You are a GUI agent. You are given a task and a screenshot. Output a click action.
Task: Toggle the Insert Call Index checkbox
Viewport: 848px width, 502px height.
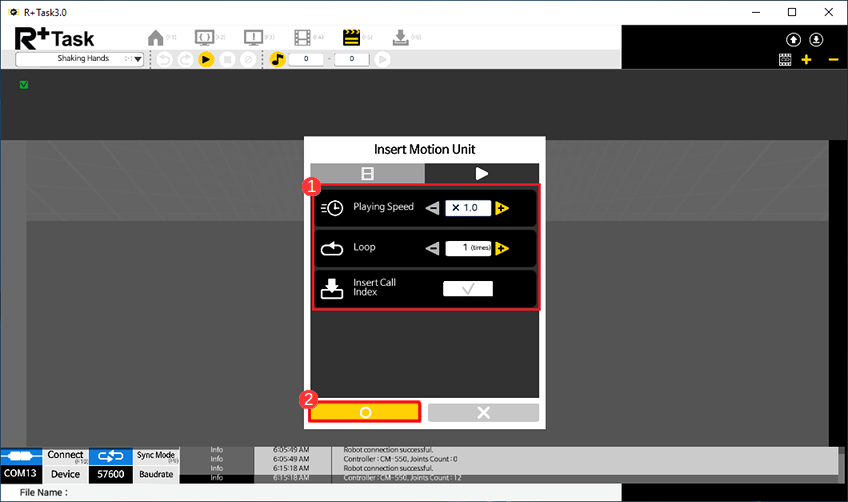pyautogui.click(x=467, y=289)
